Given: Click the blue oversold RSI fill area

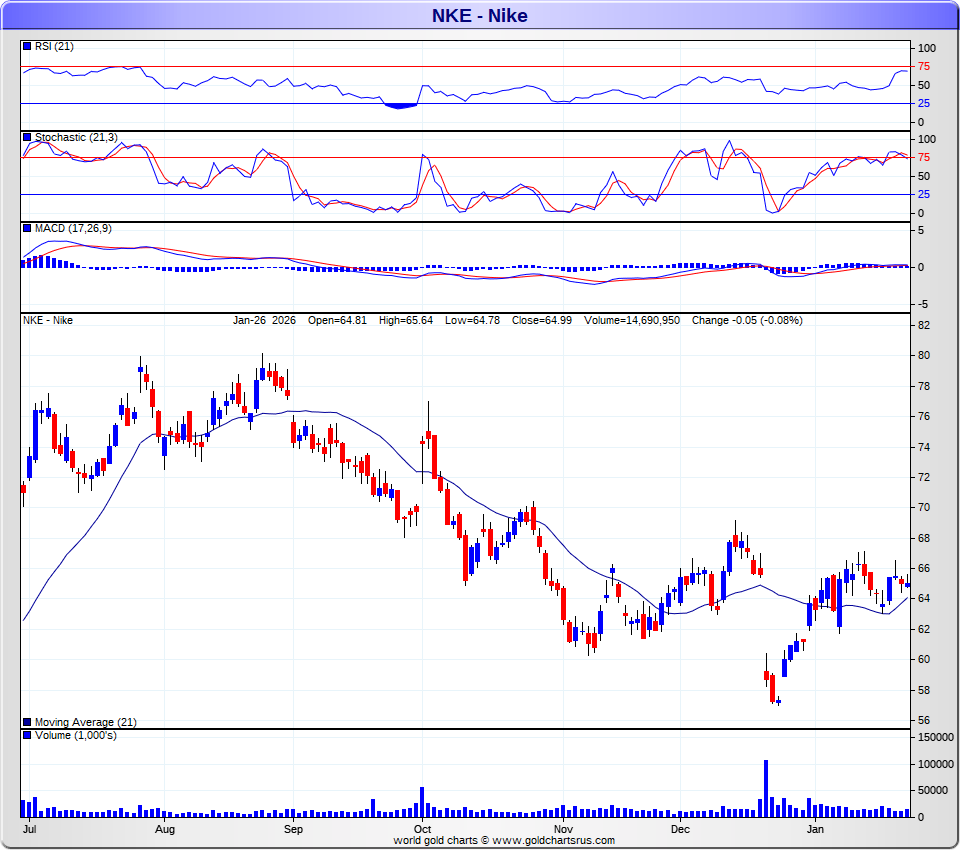Looking at the screenshot, I should 402,105.
